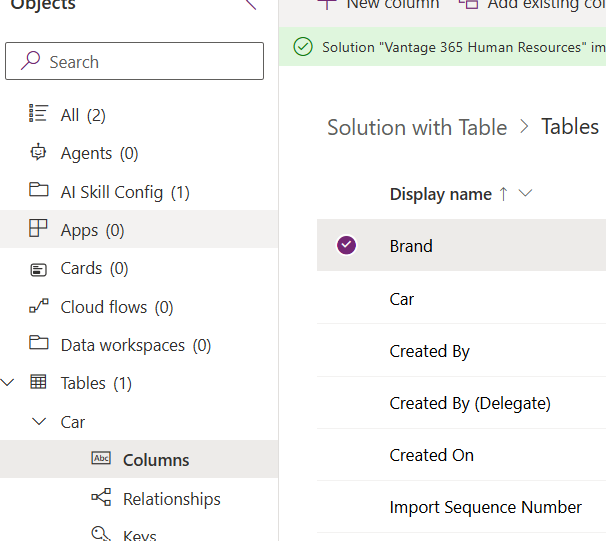This screenshot has height=541, width=606.
Task: Open the Created On column
Action: (x=431, y=455)
